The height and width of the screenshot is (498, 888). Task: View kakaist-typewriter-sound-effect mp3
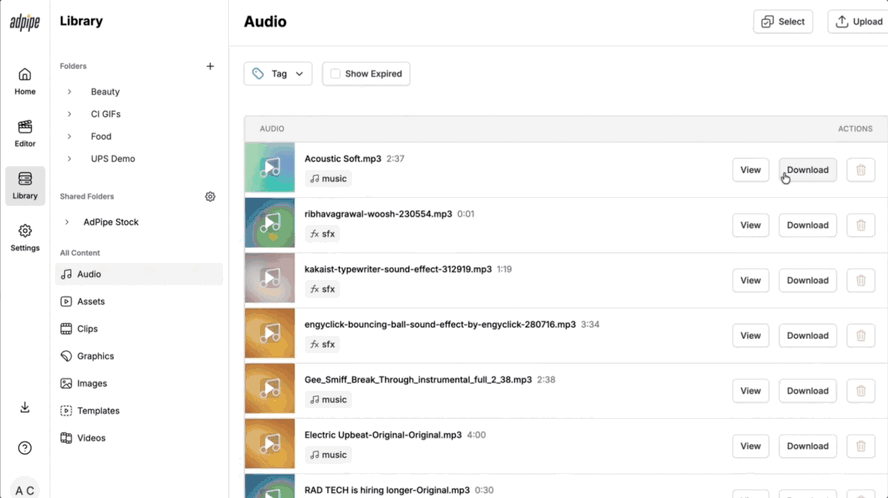[x=750, y=280]
